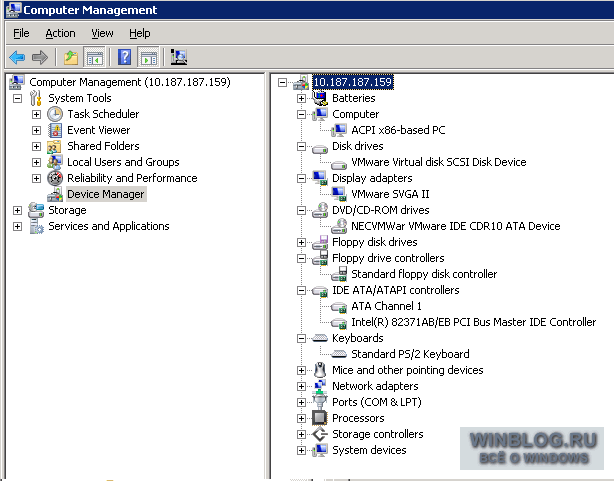
Task: Expand the Batteries category
Action: tap(301, 98)
